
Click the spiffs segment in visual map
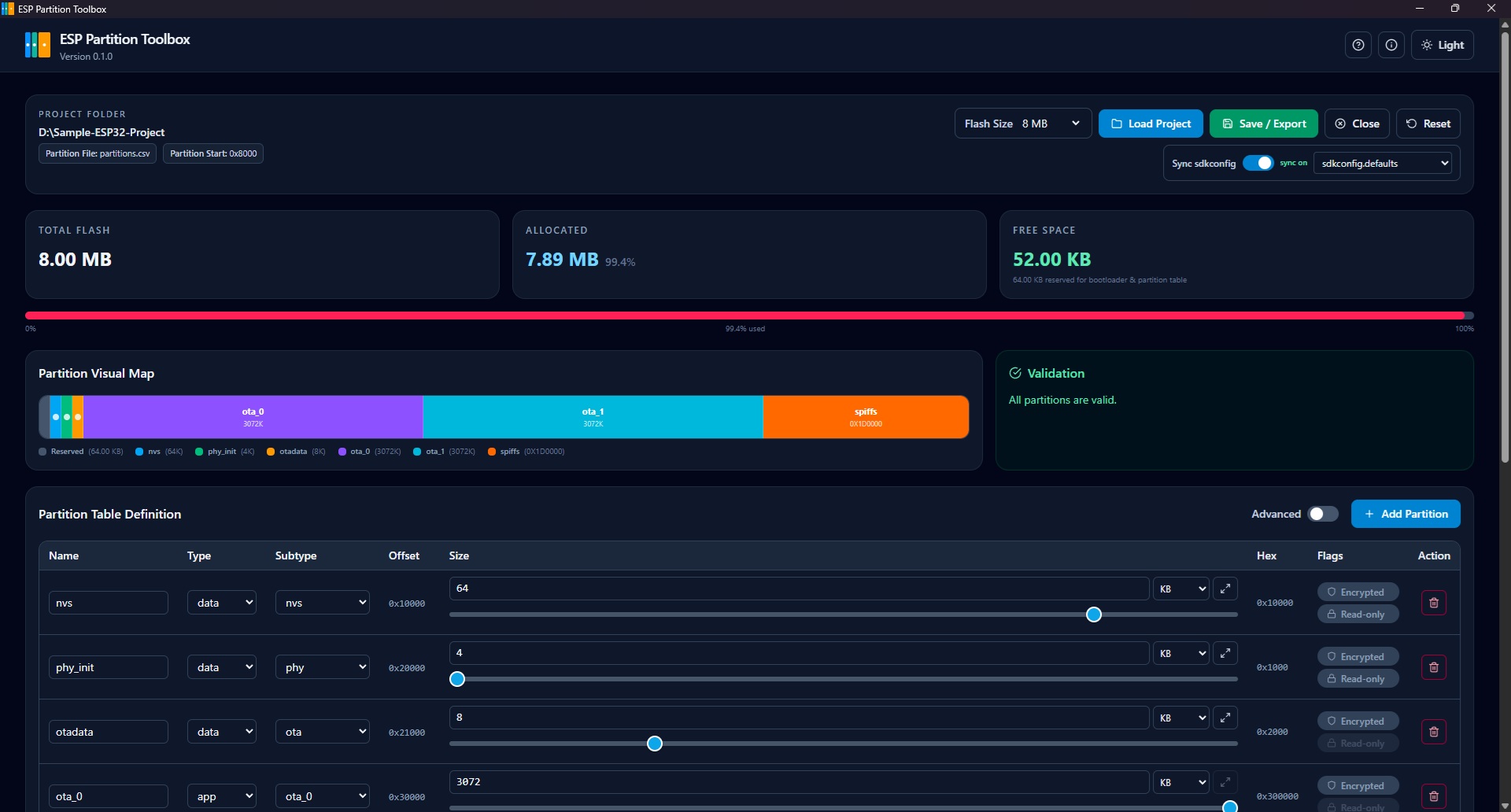point(866,417)
